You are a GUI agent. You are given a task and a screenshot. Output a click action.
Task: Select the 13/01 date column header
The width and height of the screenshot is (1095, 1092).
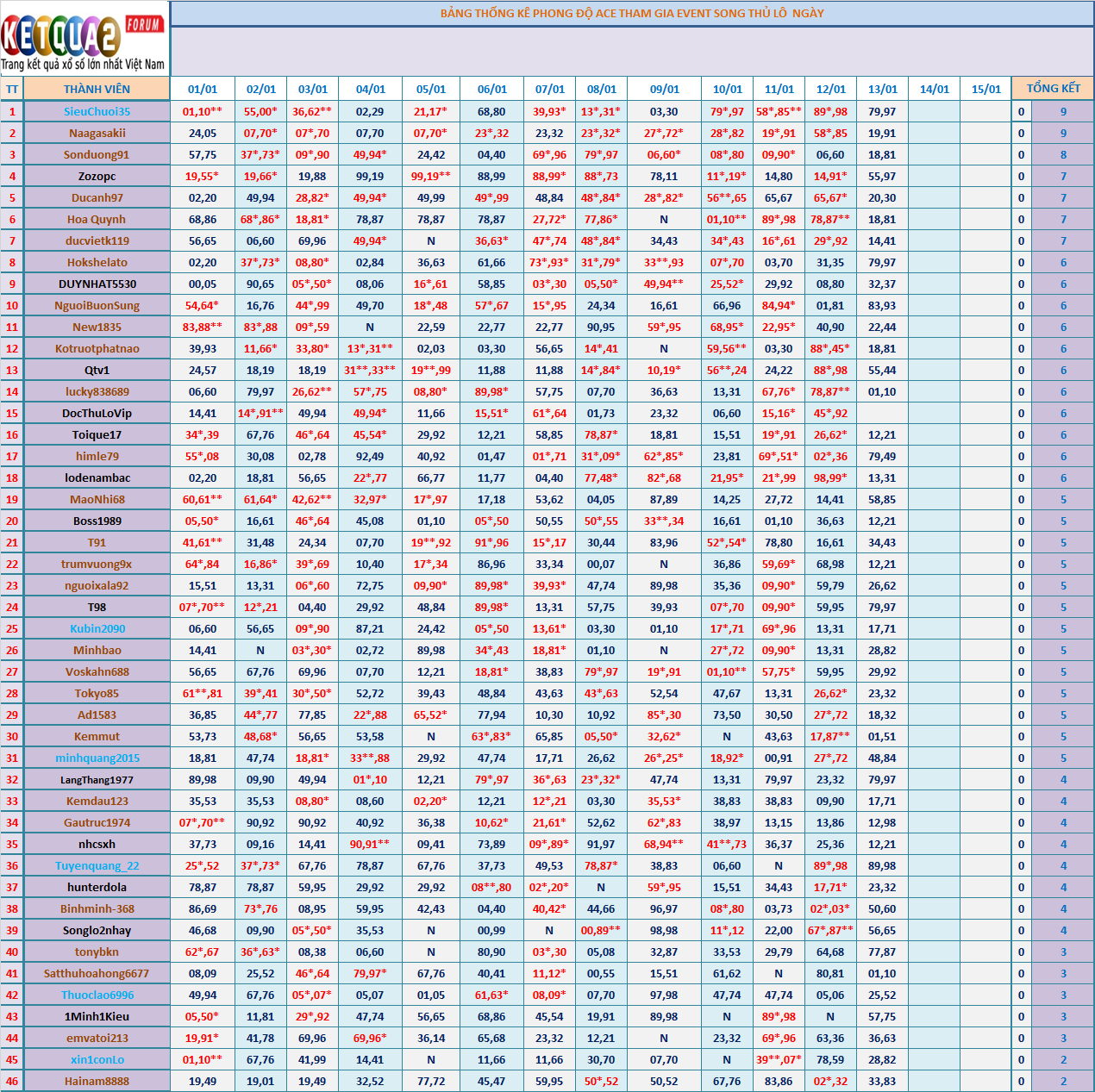pyautogui.click(x=882, y=89)
